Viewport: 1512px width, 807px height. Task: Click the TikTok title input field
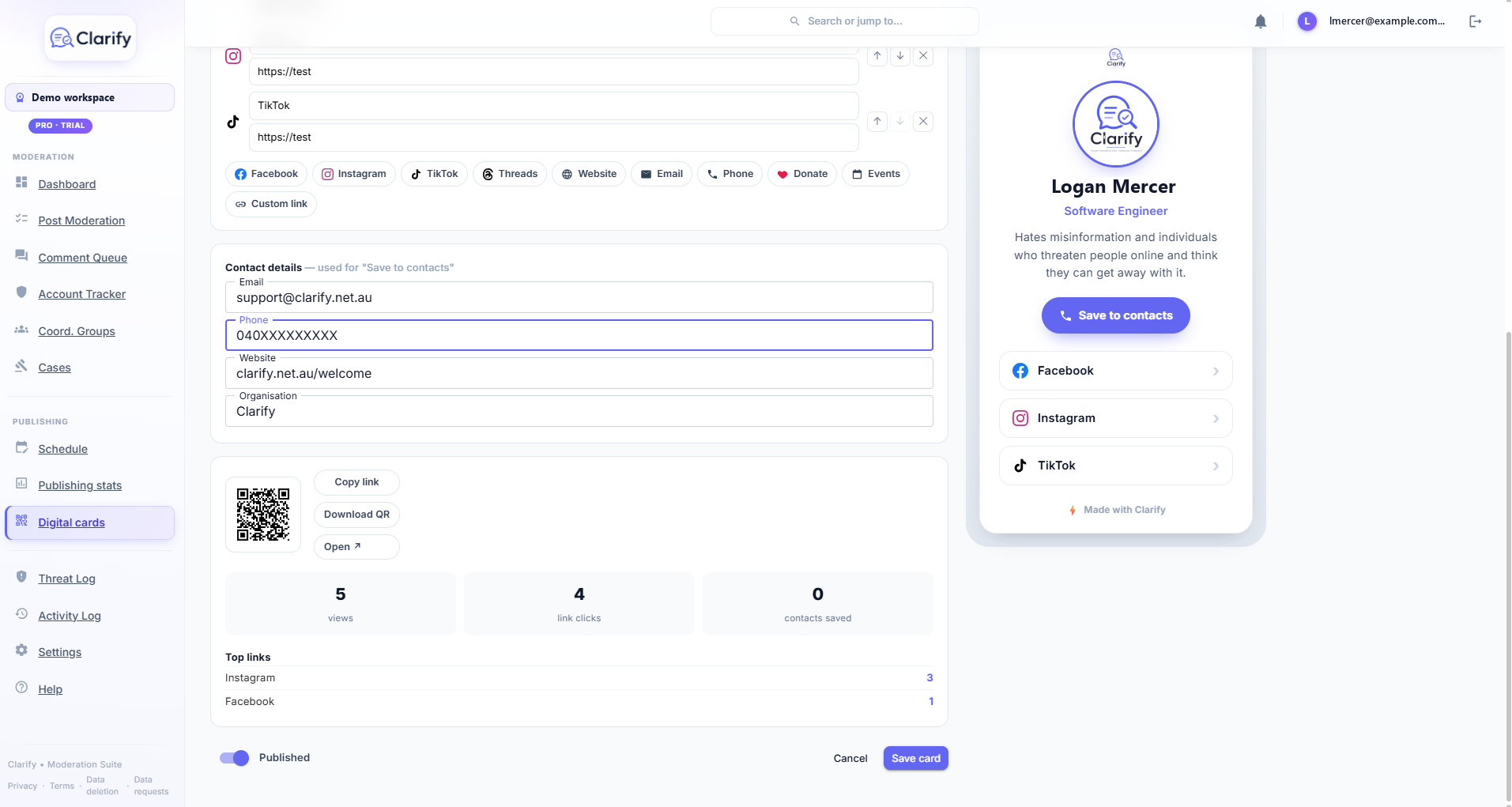tap(554, 106)
